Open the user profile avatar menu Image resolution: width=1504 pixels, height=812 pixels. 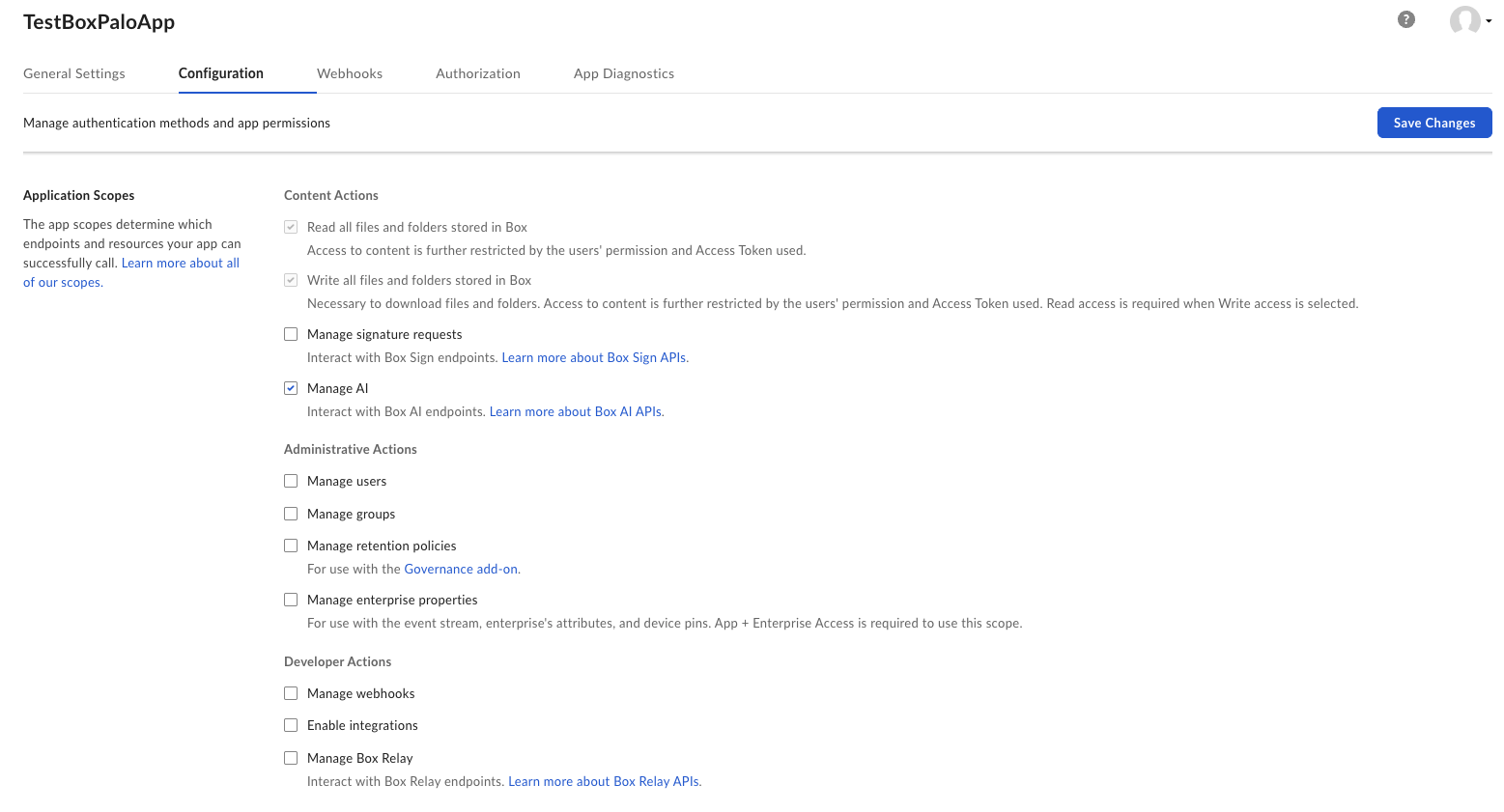click(1468, 20)
